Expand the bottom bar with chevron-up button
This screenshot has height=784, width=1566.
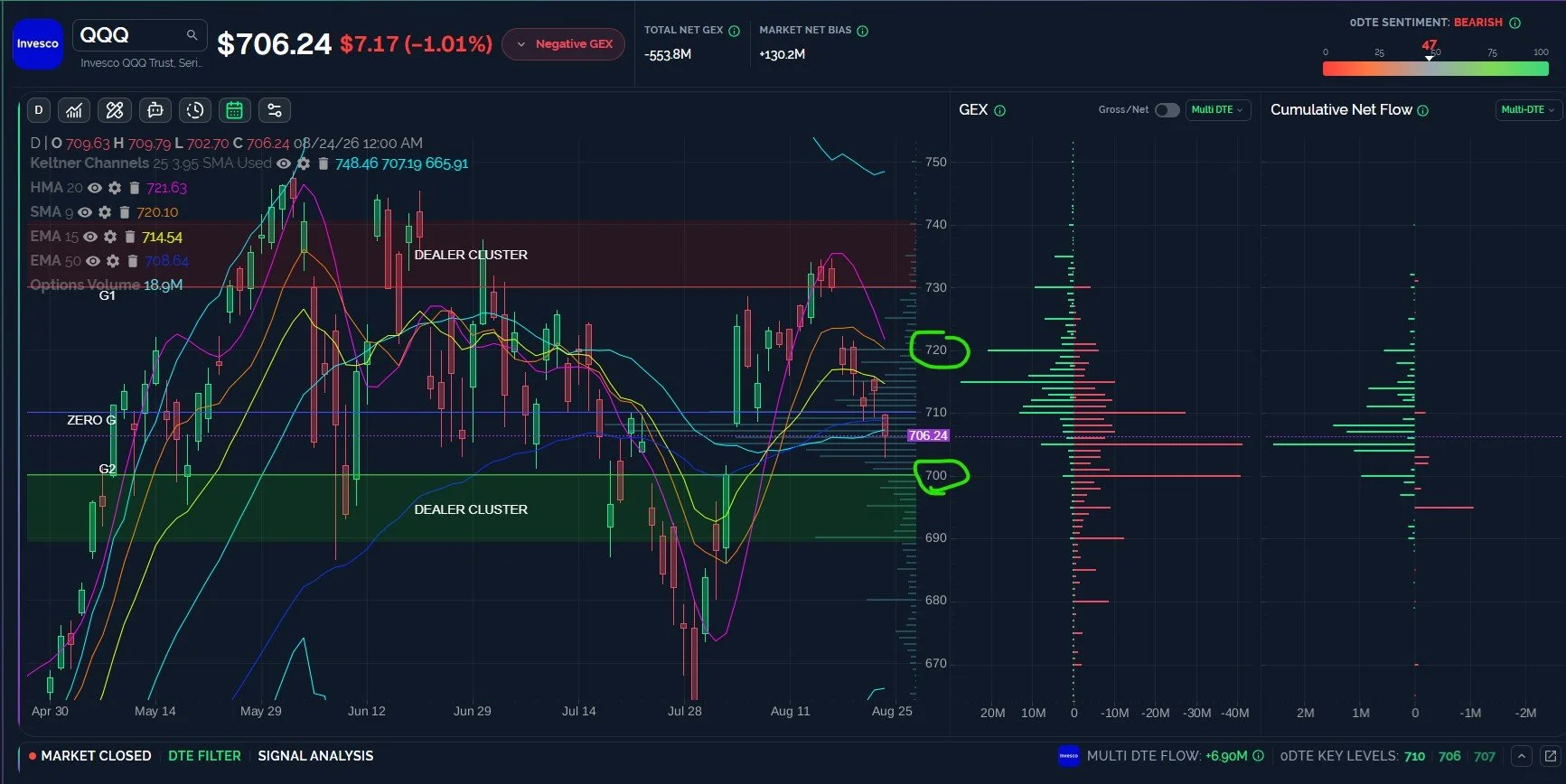tap(1522, 756)
